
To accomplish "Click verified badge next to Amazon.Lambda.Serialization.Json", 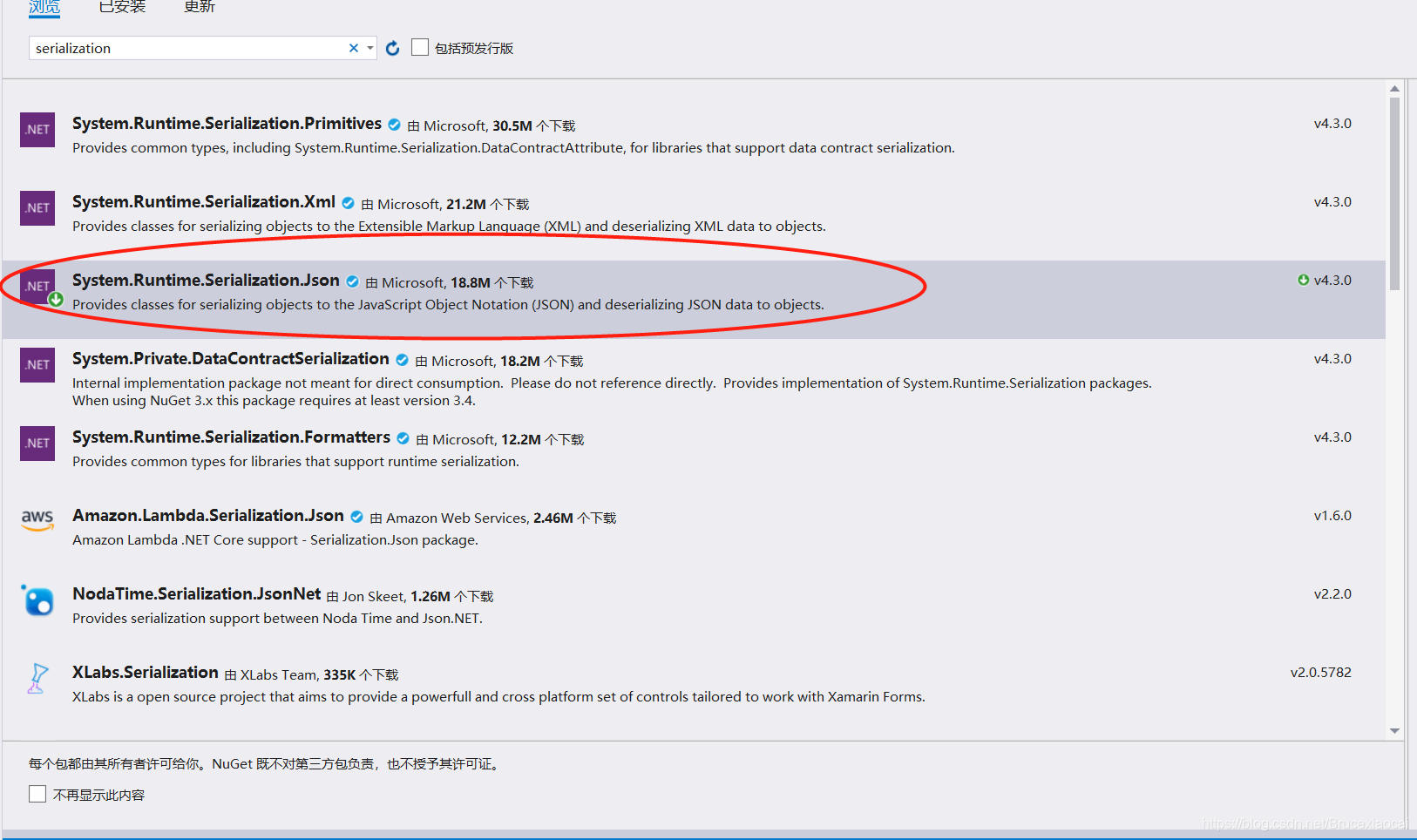I will click(x=357, y=517).
